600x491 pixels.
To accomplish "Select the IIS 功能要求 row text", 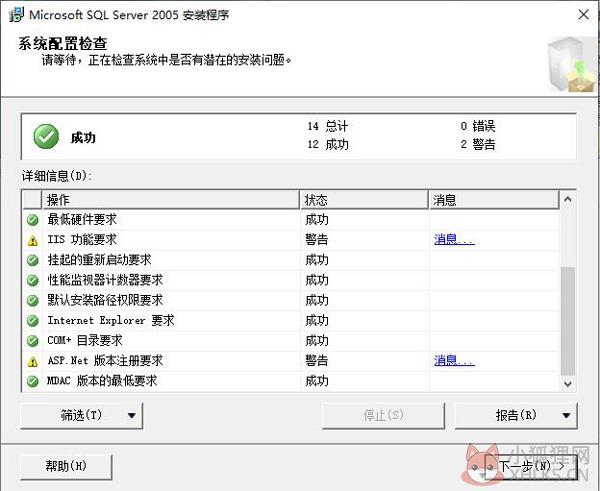I will 82,240.
